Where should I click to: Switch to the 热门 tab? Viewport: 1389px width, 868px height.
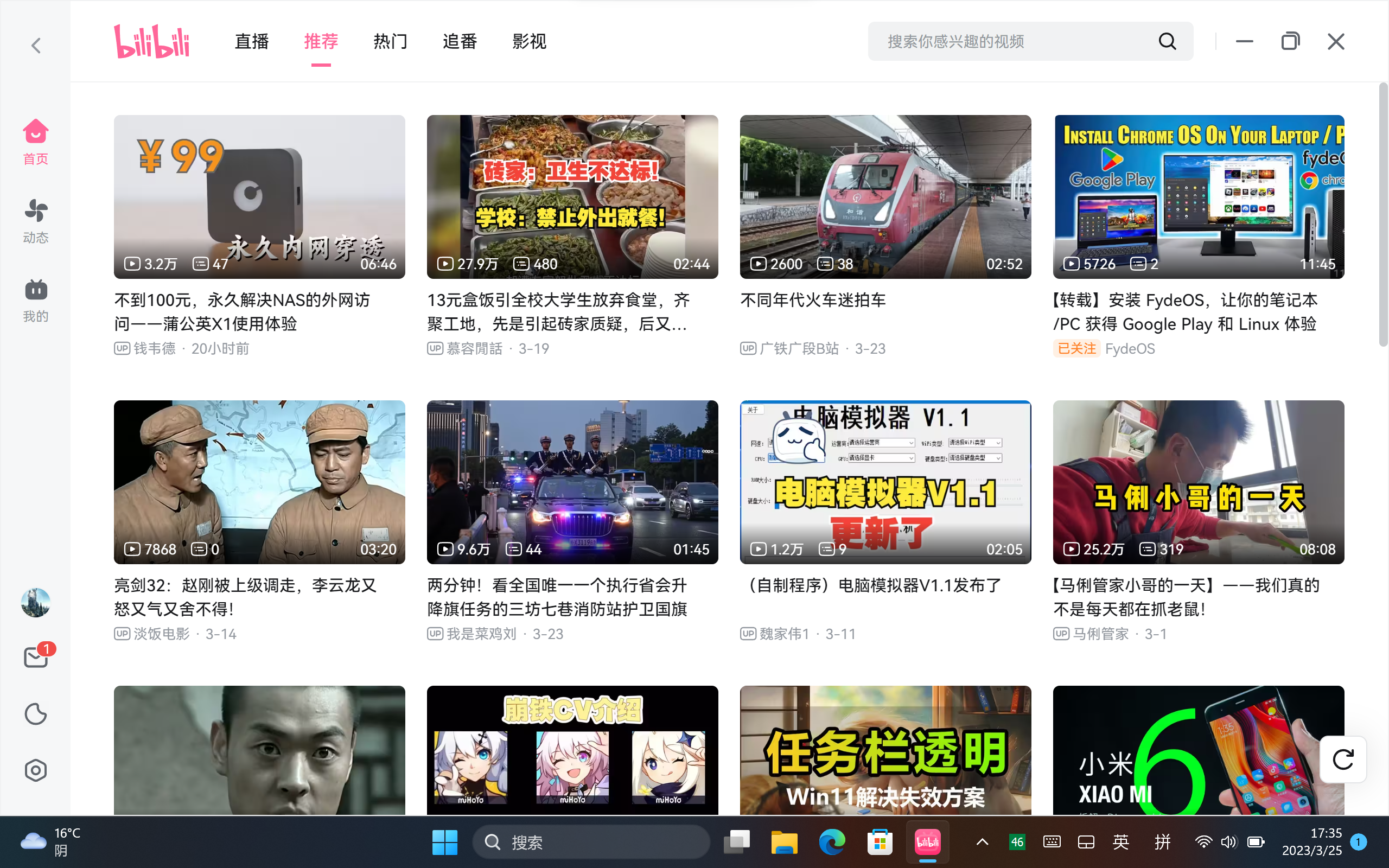(390, 41)
